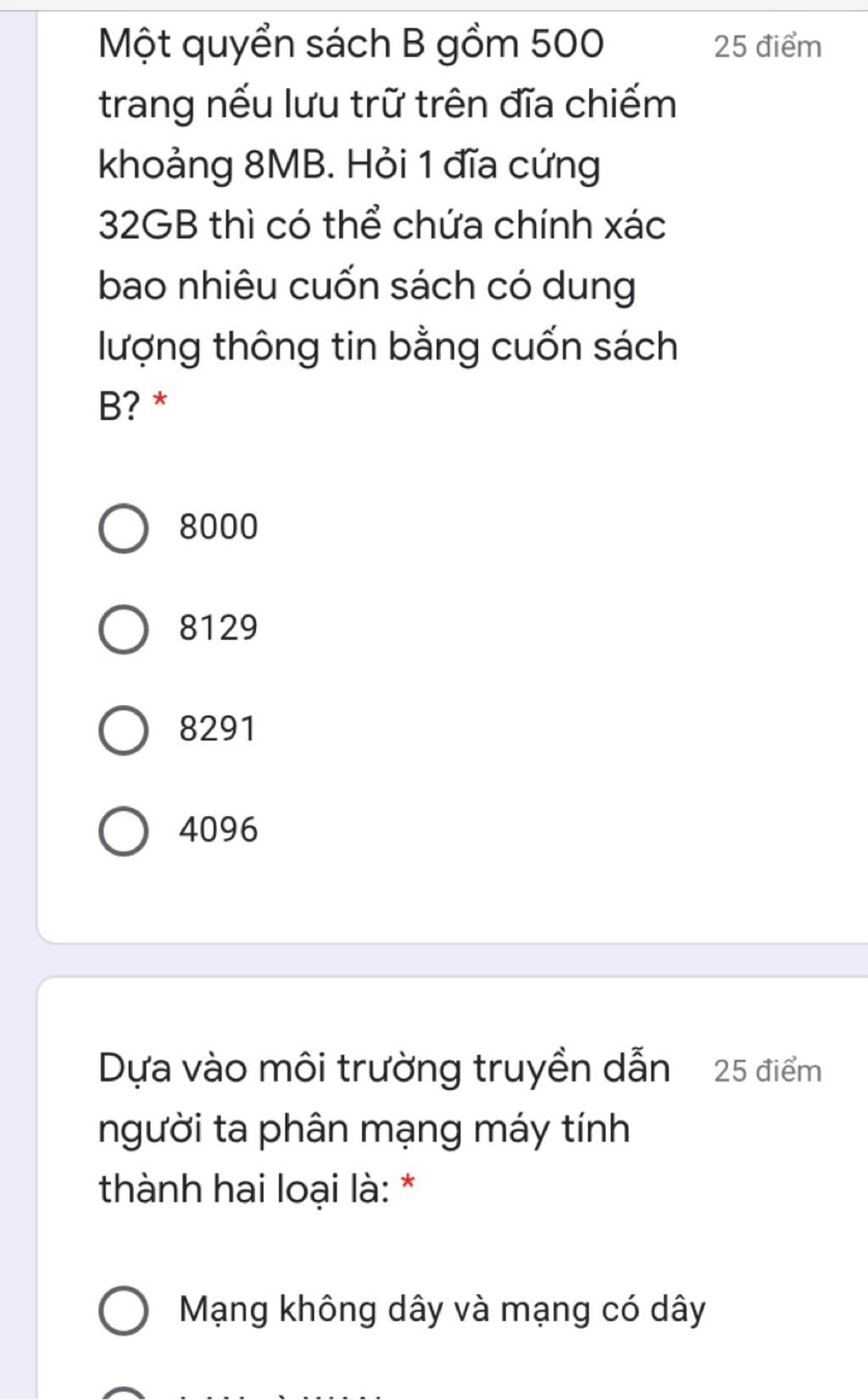Image resolution: width=868 pixels, height=1400 pixels.
Task: Click the '8291' answer label text
Action: pos(217,729)
